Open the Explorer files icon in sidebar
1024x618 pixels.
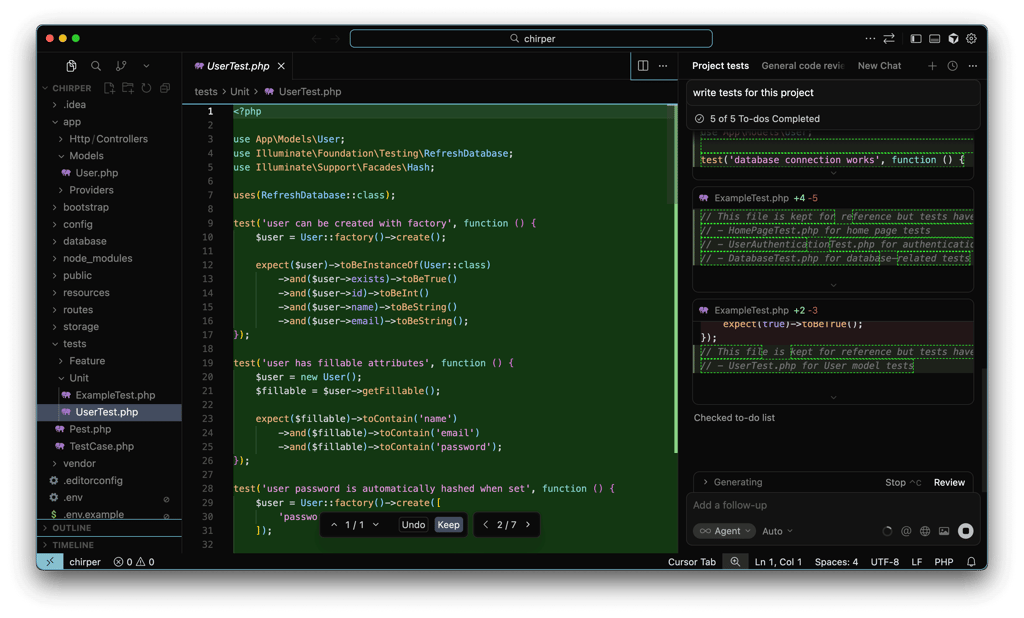click(x=71, y=66)
